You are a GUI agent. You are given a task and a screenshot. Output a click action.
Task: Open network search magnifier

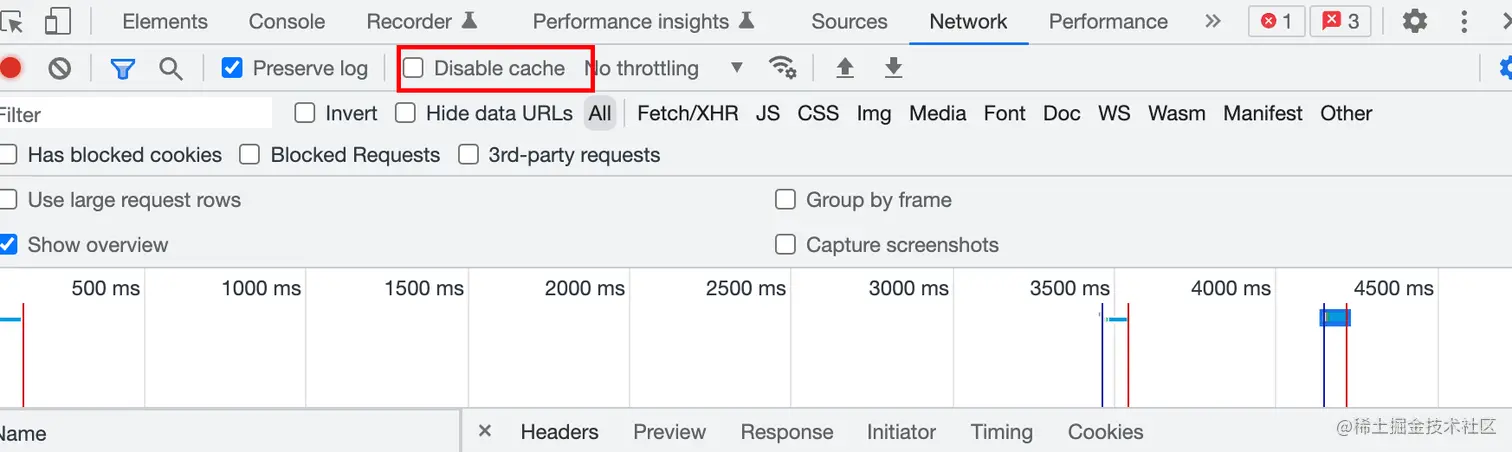point(171,68)
